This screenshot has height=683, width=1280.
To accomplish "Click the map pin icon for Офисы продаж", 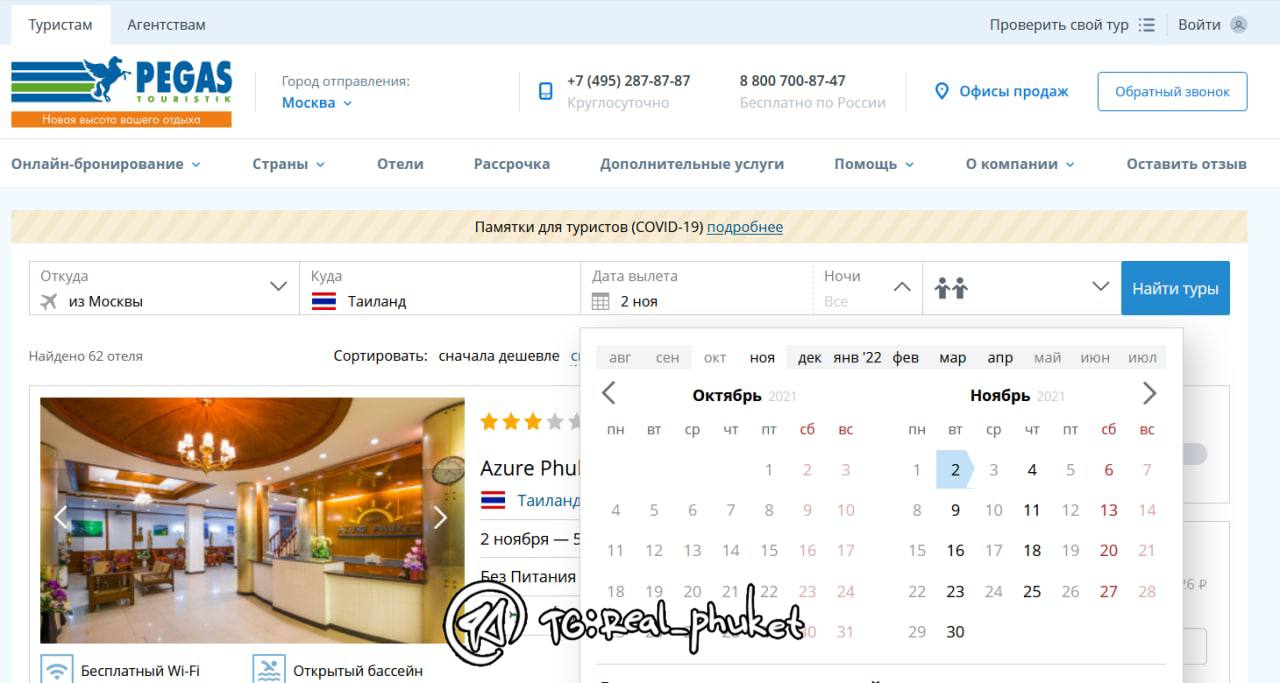I will pyautogui.click(x=940, y=91).
